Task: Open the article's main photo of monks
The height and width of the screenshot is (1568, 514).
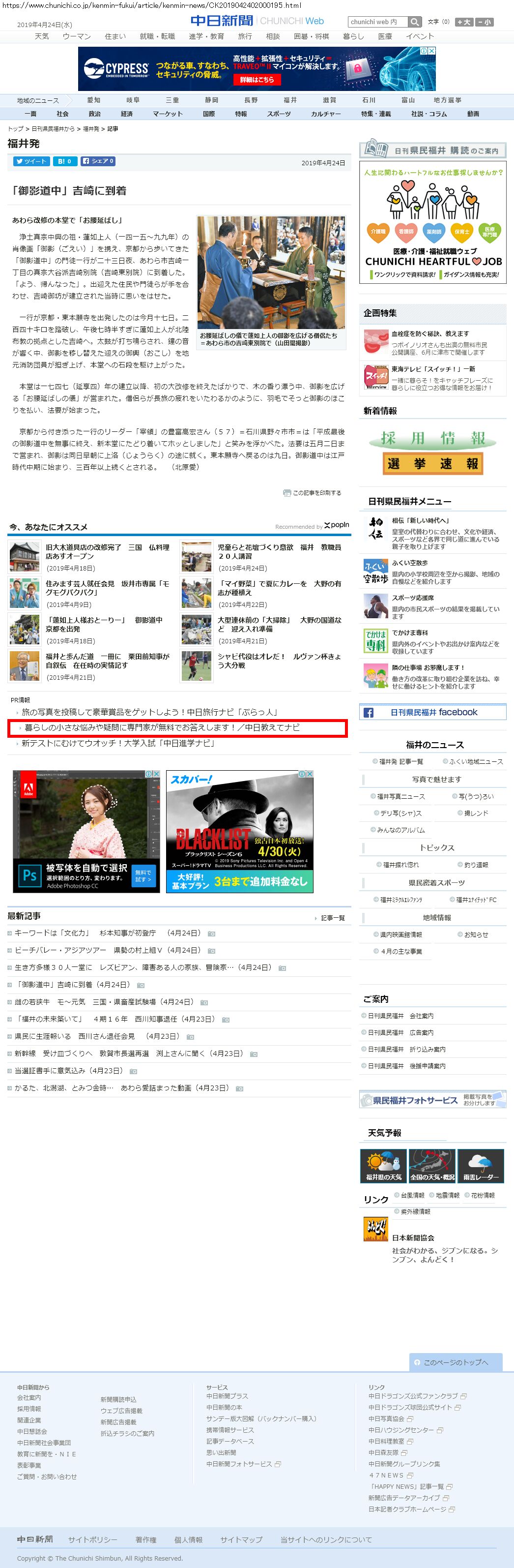Action: [x=271, y=272]
